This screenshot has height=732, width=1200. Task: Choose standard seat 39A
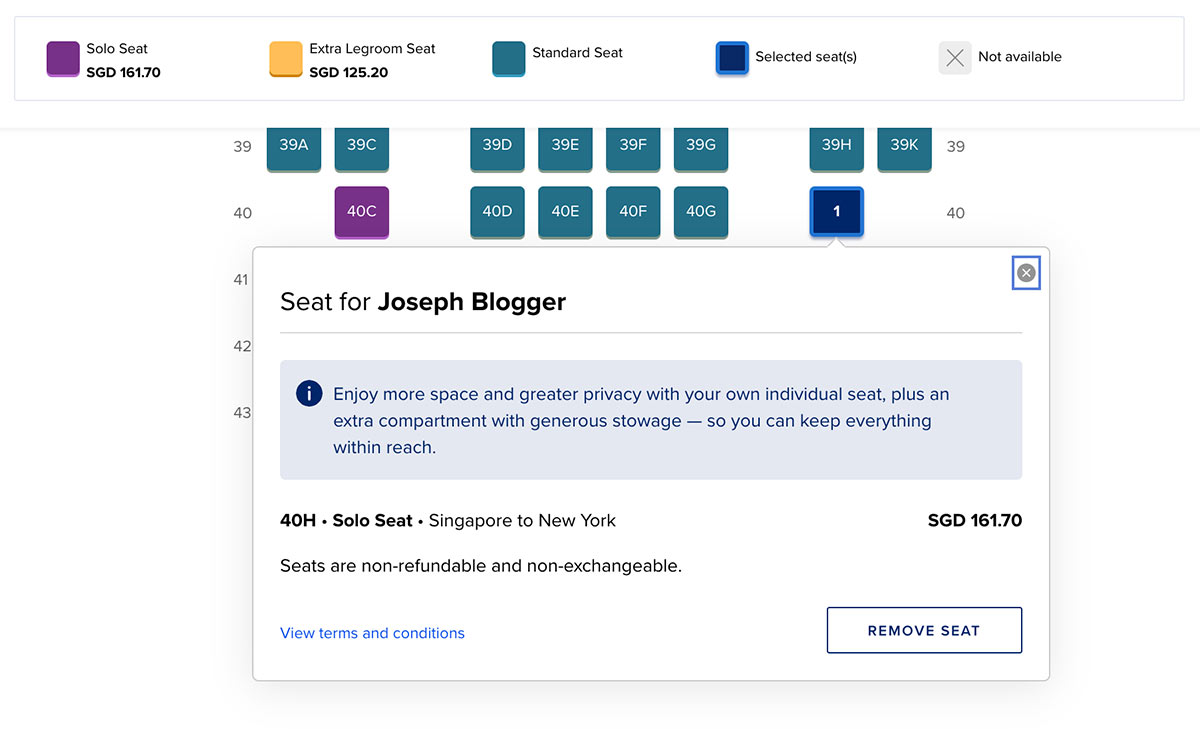(x=293, y=146)
